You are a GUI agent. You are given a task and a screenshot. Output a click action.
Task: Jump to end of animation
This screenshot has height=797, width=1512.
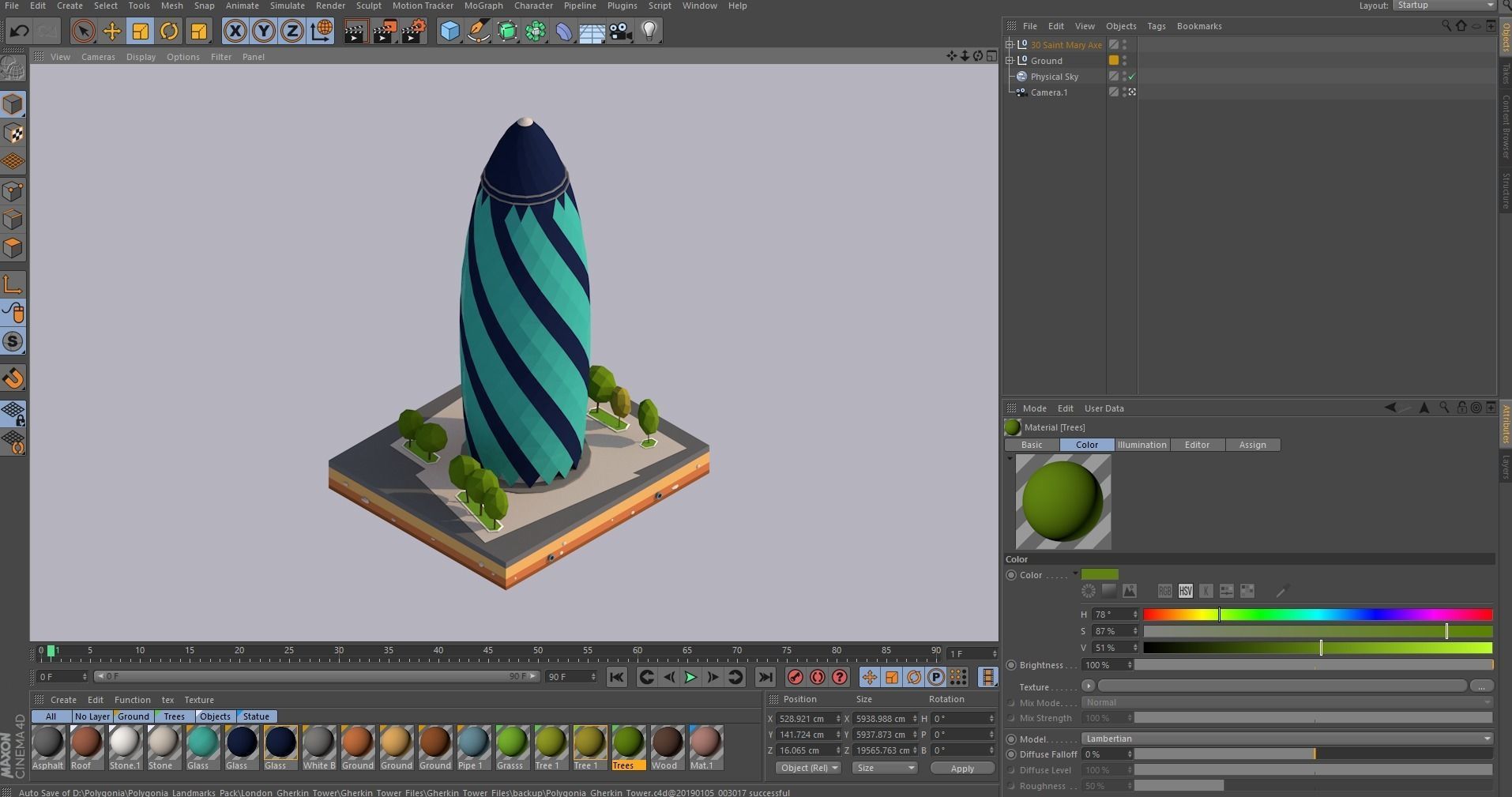tap(765, 677)
